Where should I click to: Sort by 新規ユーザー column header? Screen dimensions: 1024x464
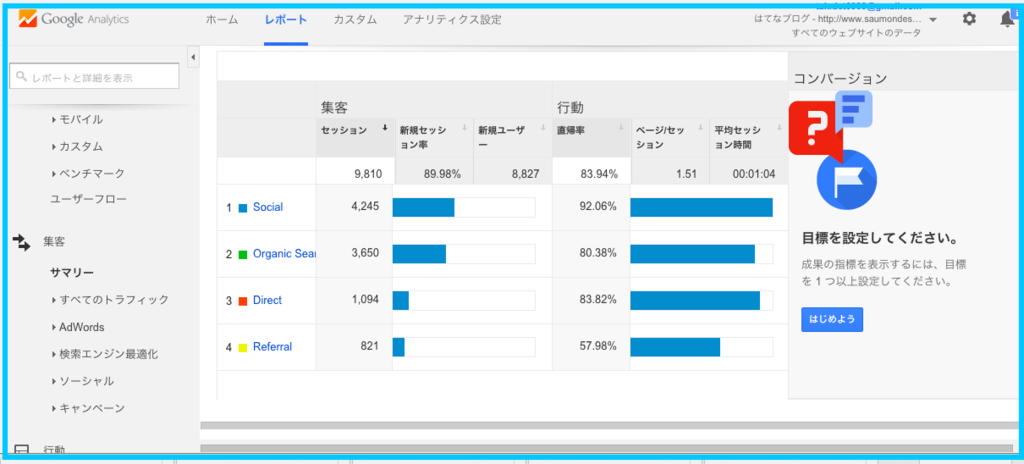coord(512,138)
